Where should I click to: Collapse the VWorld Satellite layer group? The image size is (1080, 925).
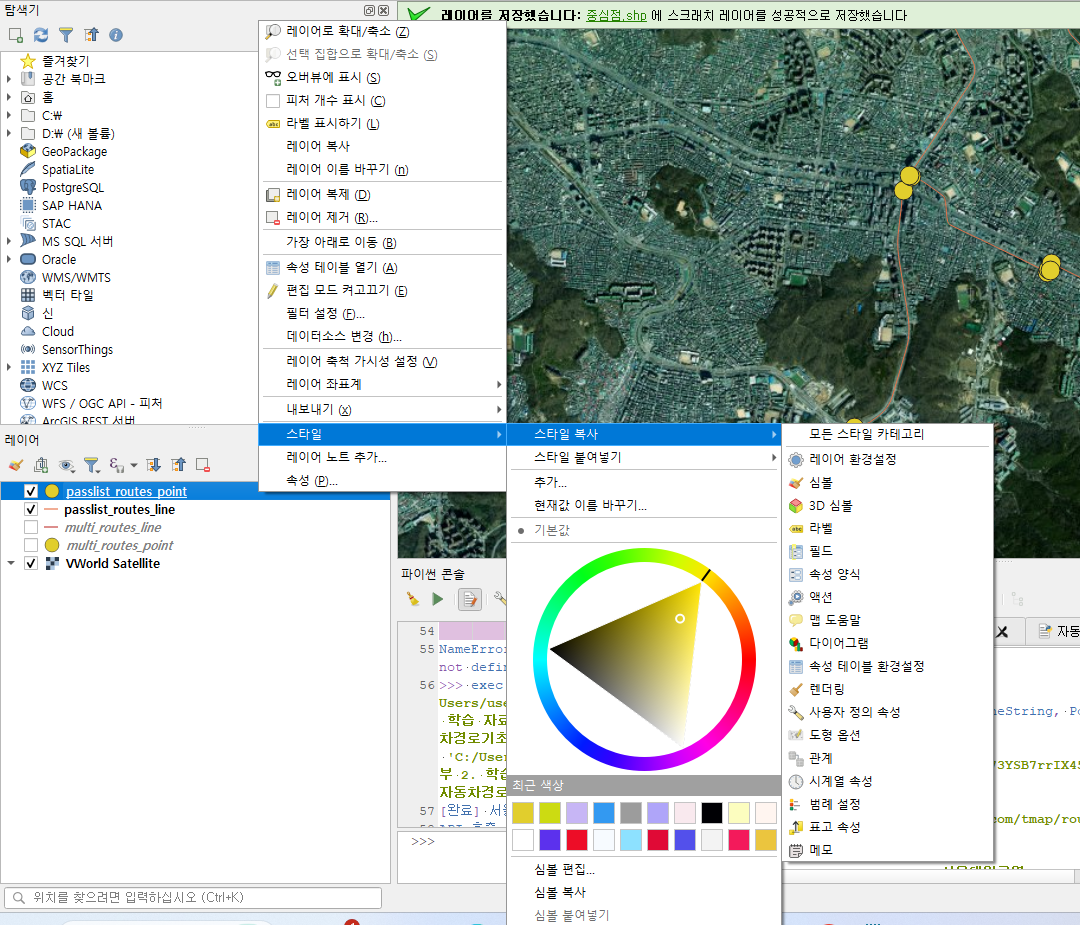(x=11, y=563)
